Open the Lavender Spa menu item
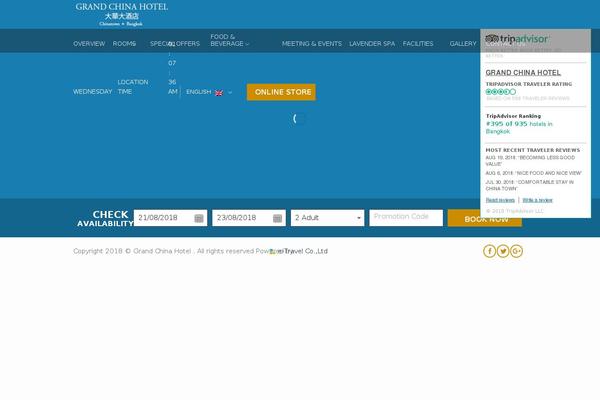The image size is (600, 400). pyautogui.click(x=372, y=44)
